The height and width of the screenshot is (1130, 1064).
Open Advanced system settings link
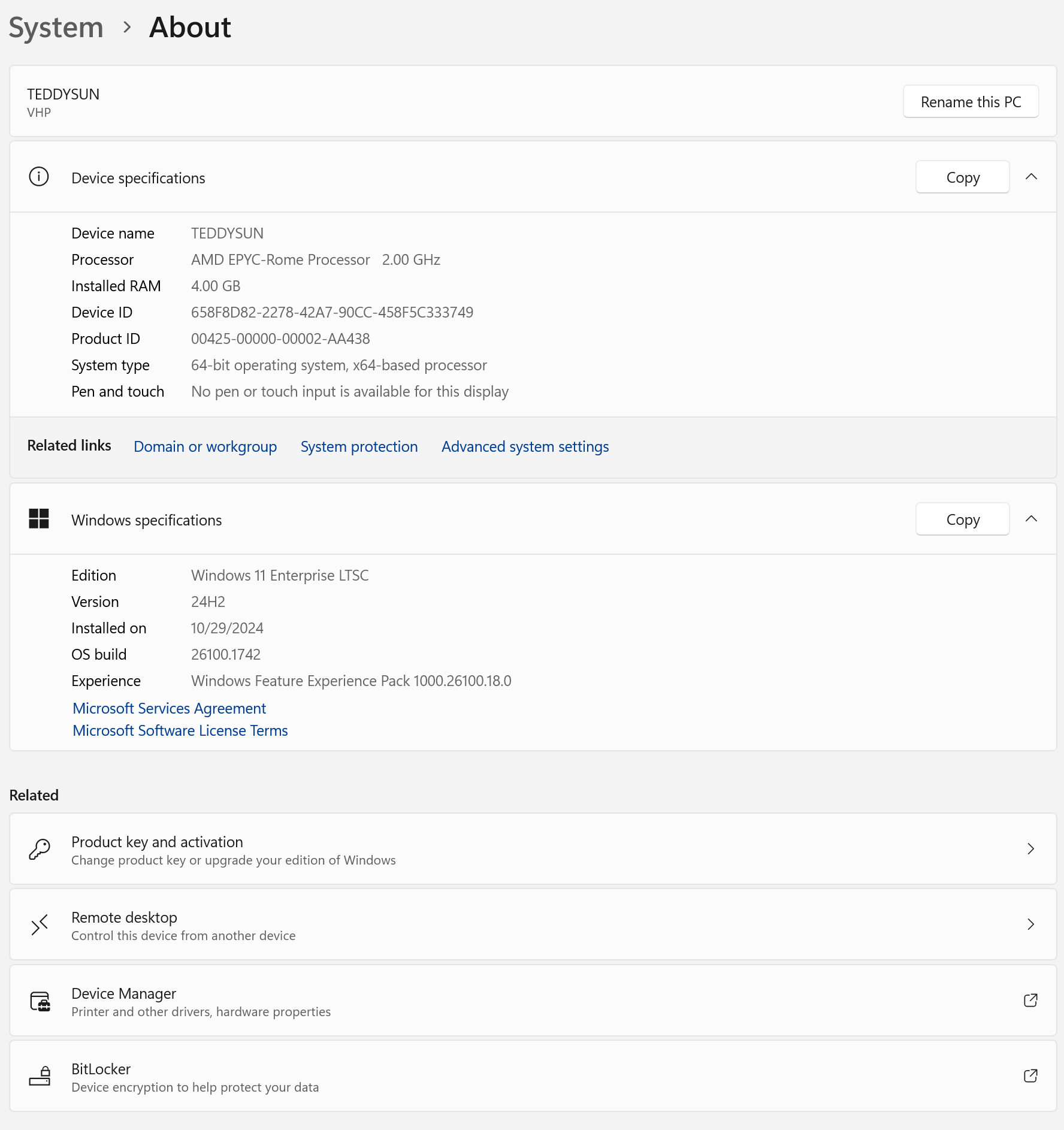[525, 447]
